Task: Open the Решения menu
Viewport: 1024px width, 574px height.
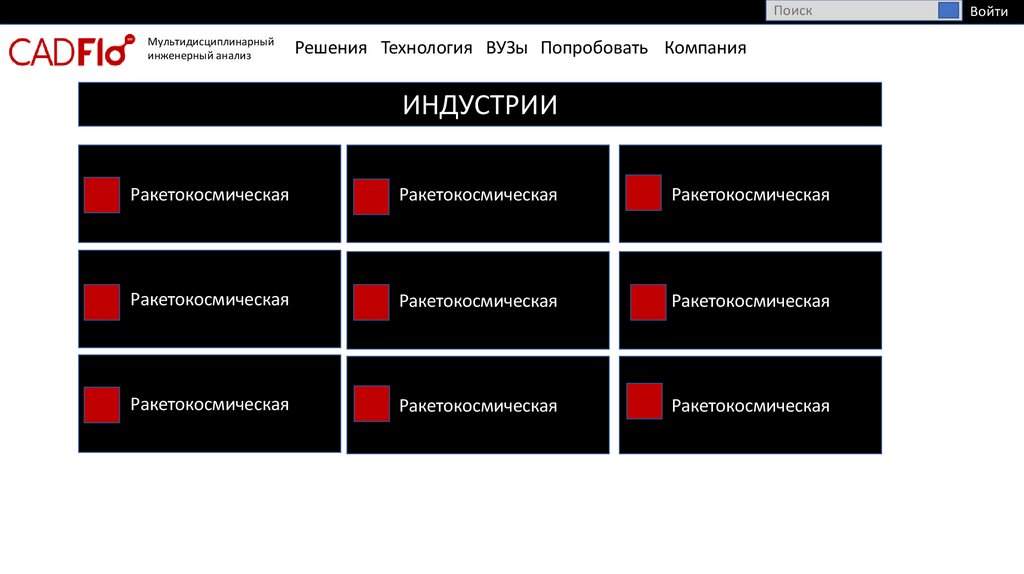Action: coord(330,48)
